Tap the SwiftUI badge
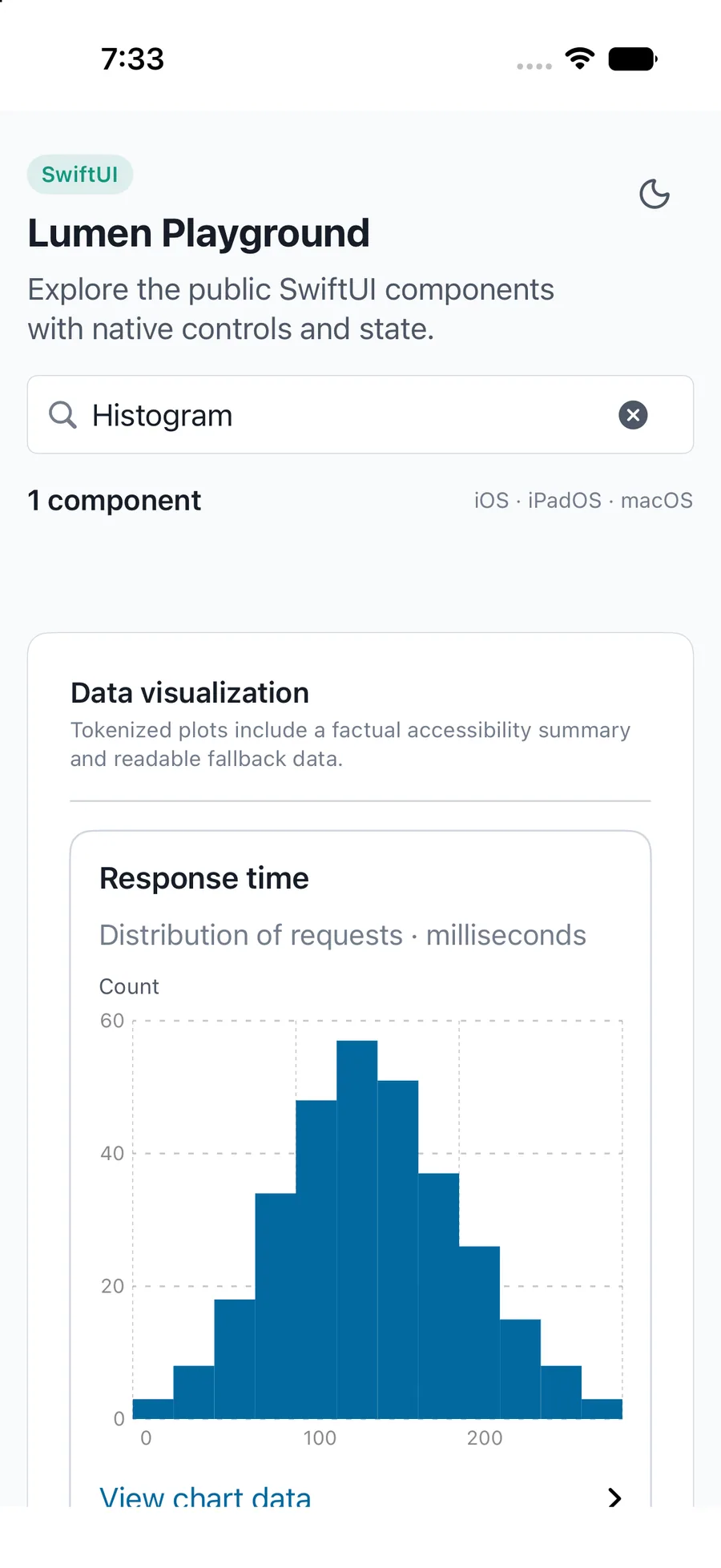This screenshot has height=1568, width=721. [x=80, y=174]
